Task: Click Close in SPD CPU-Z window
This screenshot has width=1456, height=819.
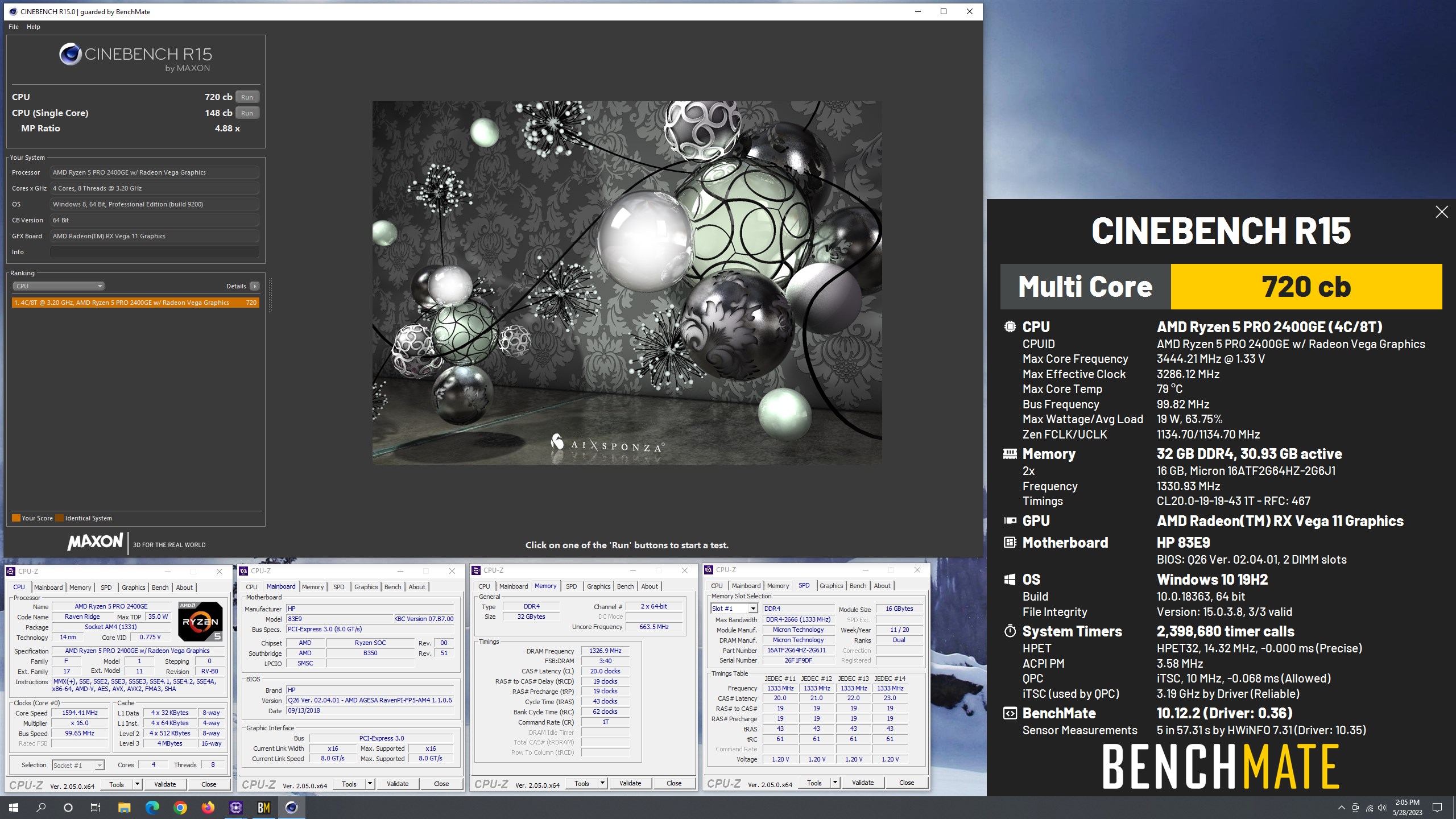Action: (907, 783)
